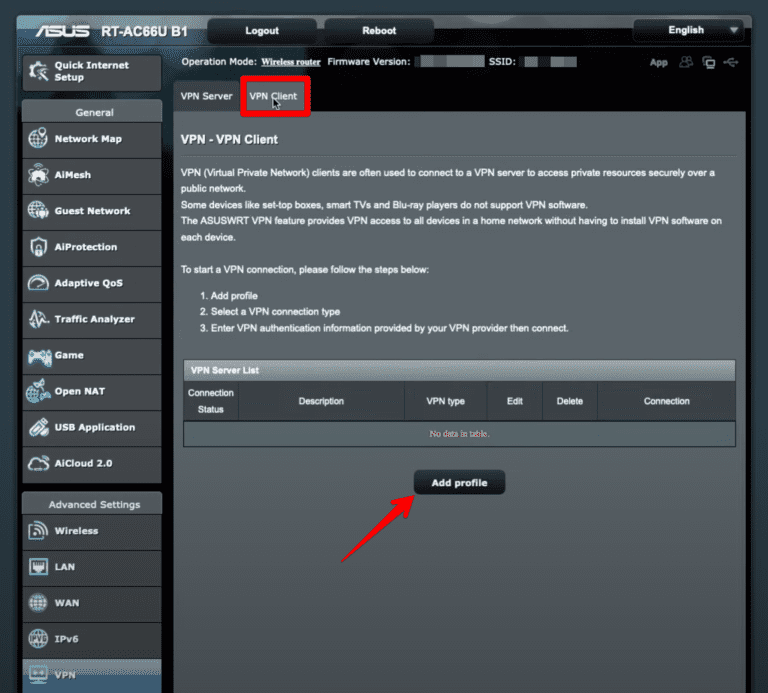
Task: Click the users icon in the header
Action: [686, 62]
